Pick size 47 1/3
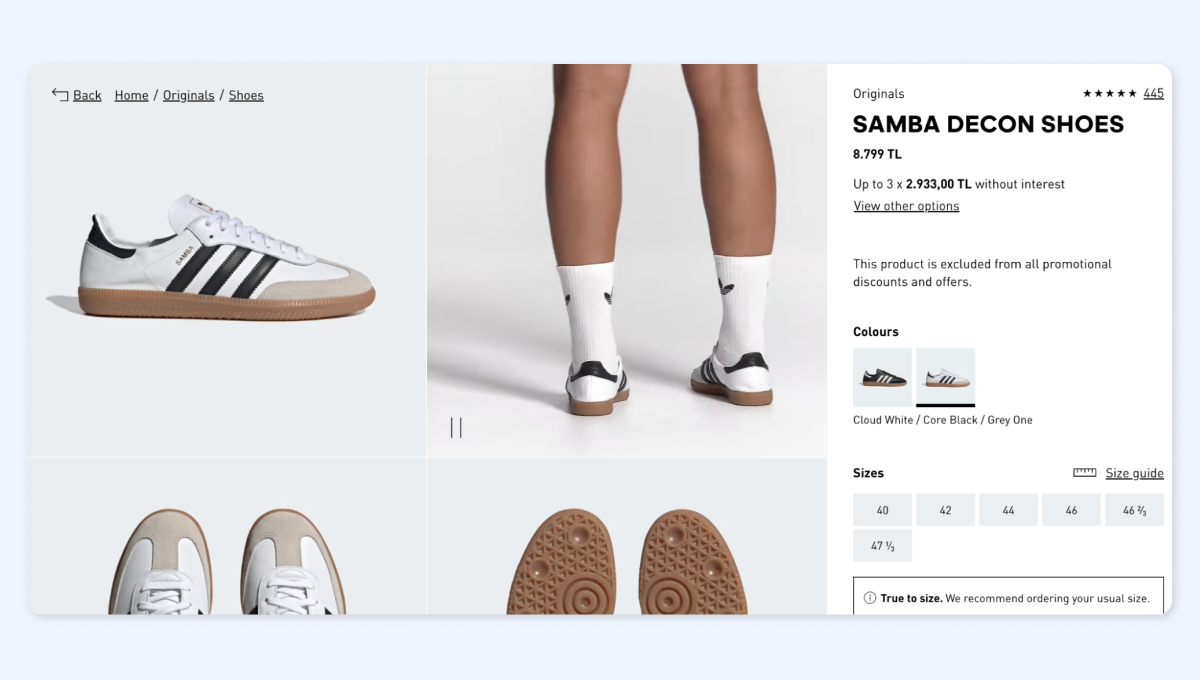Image resolution: width=1200 pixels, height=680 pixels. [x=882, y=546]
